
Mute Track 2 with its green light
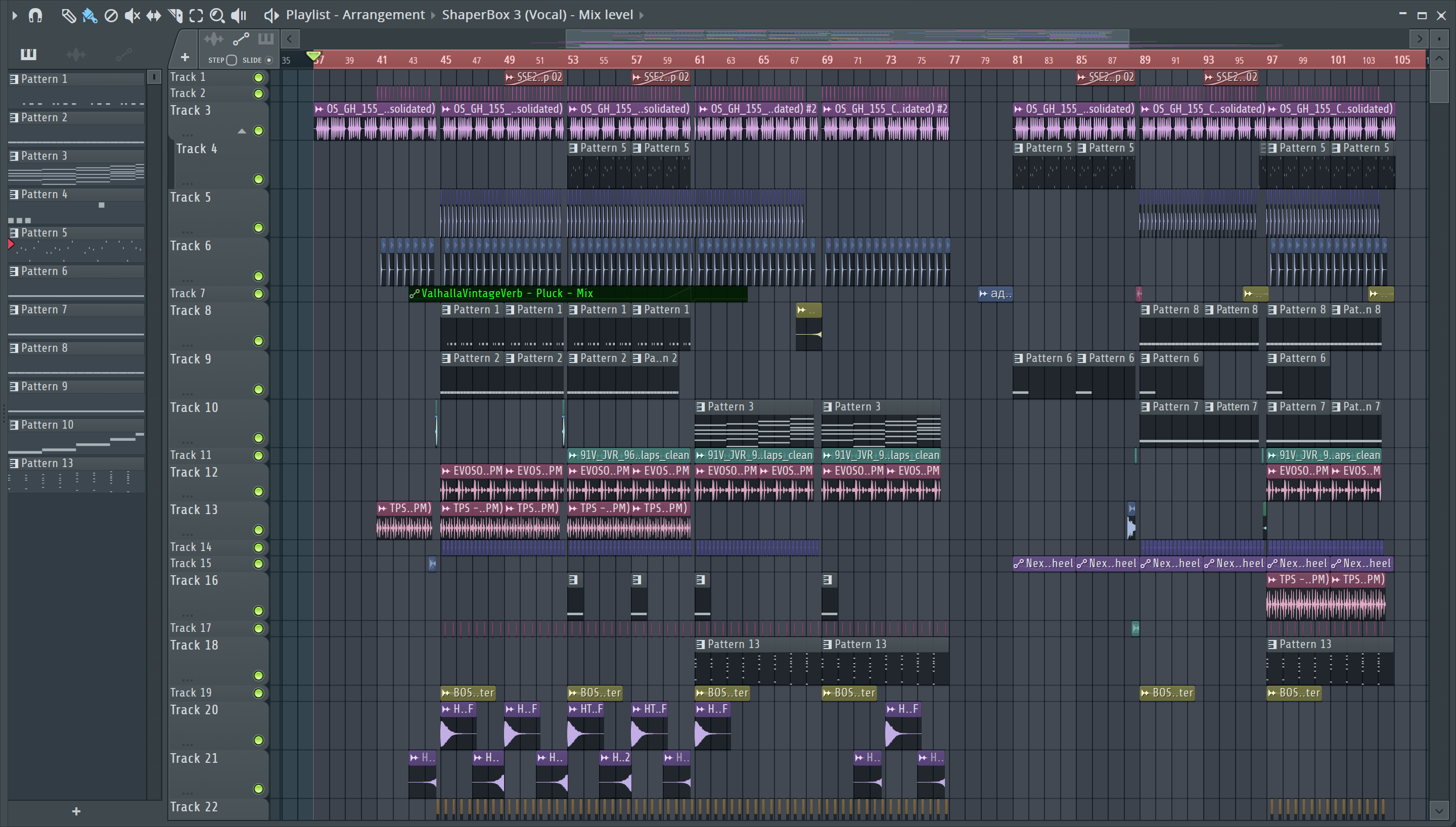click(x=258, y=94)
